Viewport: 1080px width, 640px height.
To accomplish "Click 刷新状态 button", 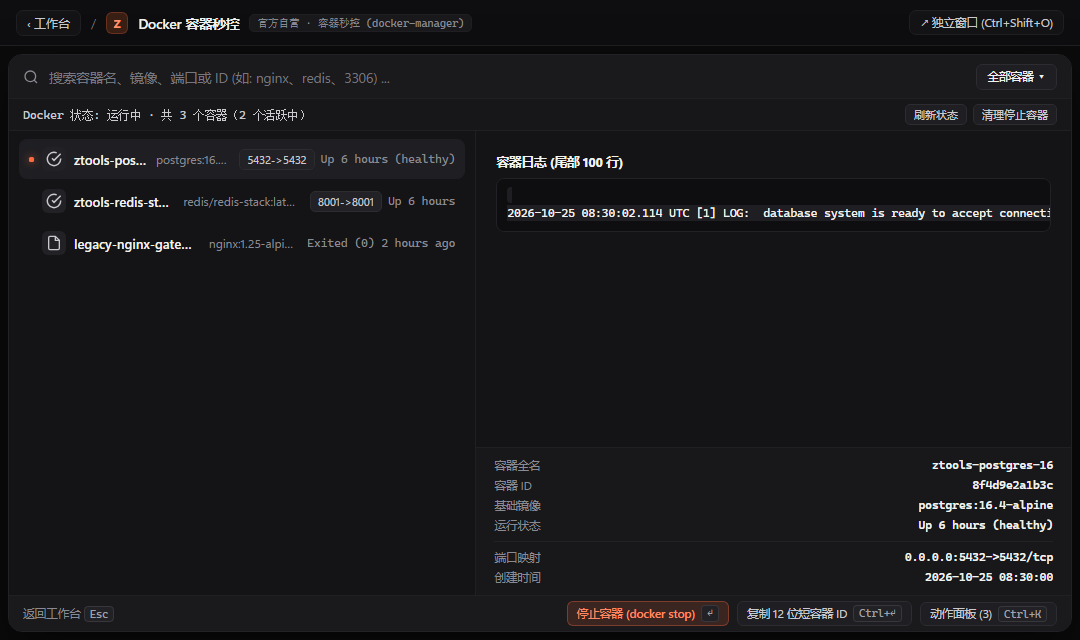I will [x=935, y=115].
